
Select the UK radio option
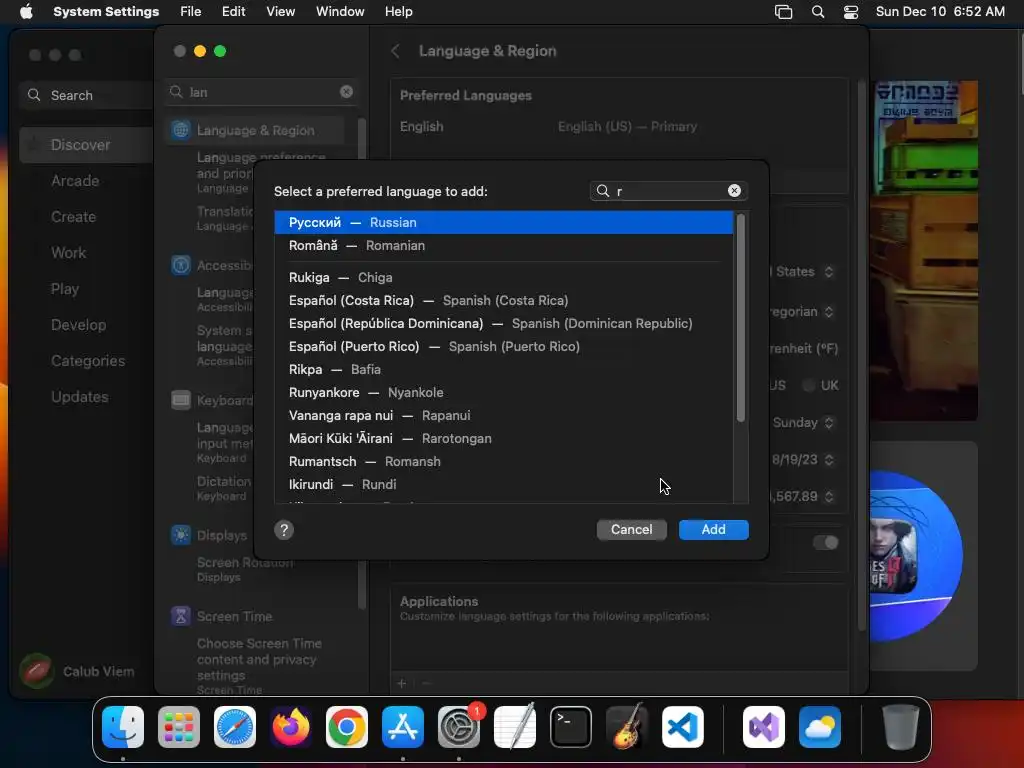[808, 385]
